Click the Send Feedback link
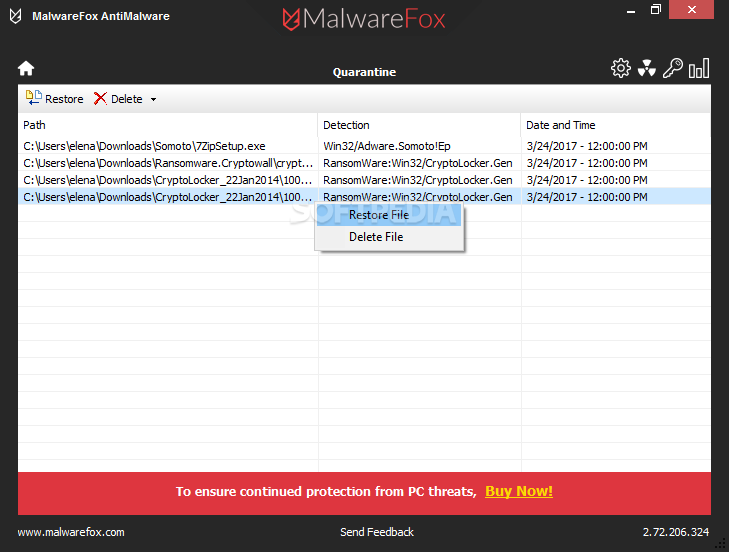Screen dimensions: 729x552 coord(377,532)
